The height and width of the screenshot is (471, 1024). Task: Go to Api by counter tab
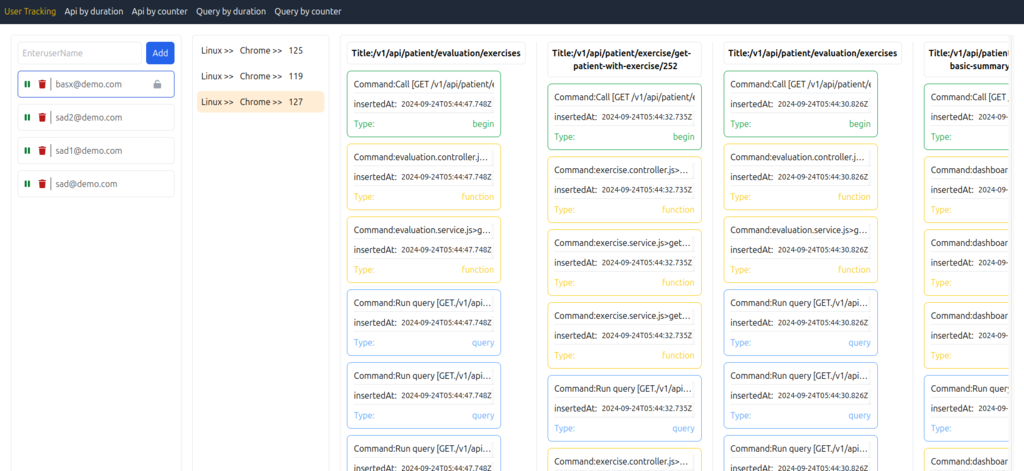[159, 11]
